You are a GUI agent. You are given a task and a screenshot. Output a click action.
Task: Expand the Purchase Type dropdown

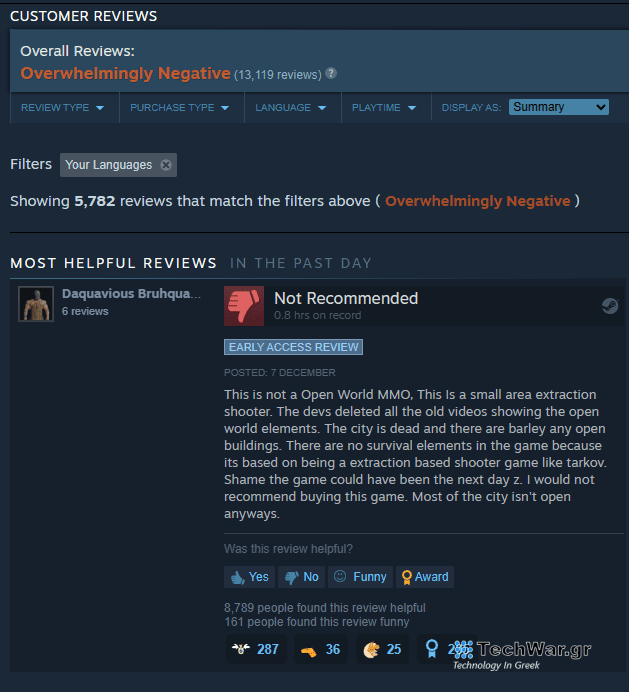(180, 108)
